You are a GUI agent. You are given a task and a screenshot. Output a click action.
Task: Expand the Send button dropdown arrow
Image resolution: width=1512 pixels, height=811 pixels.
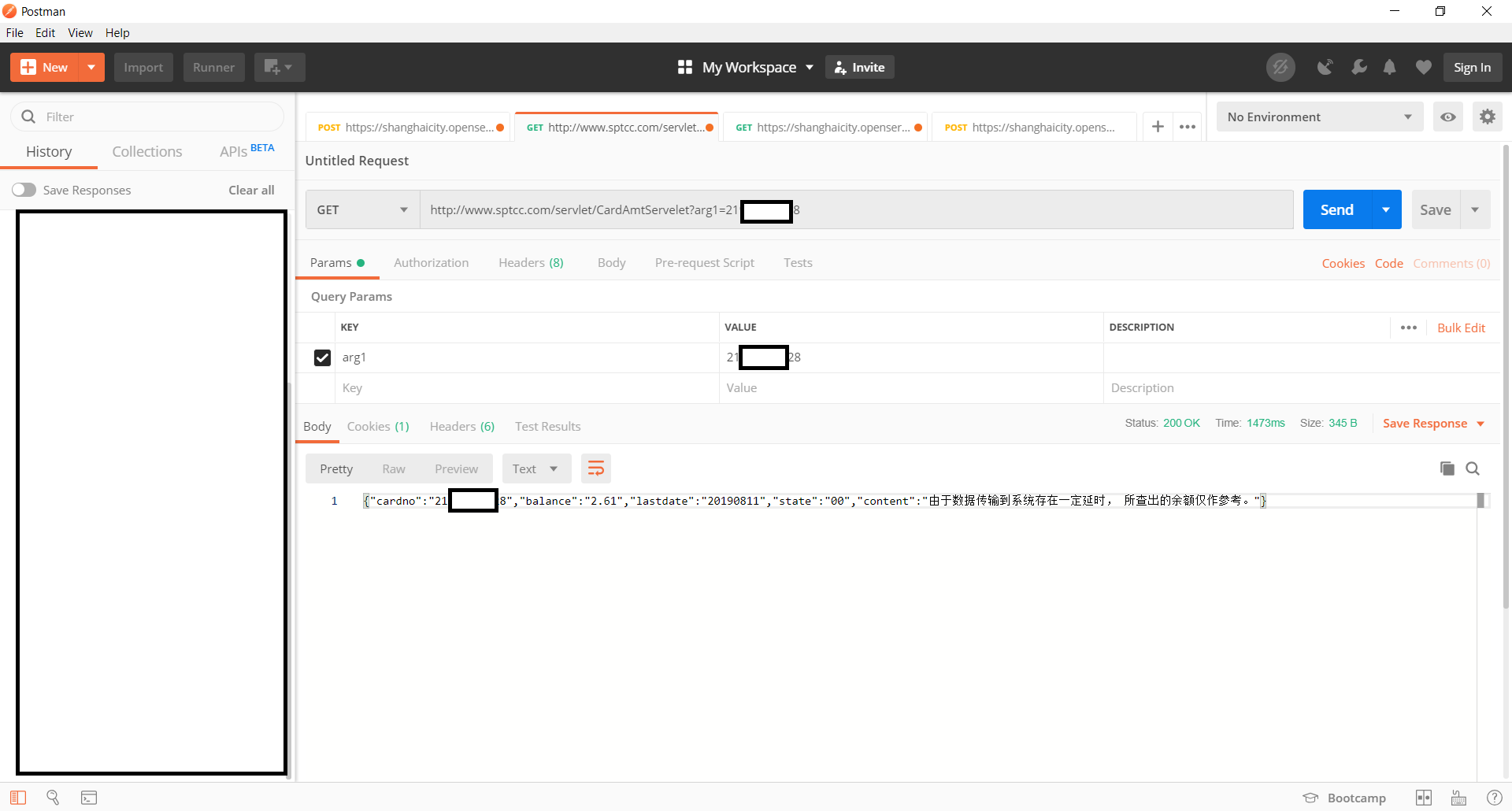[1386, 210]
